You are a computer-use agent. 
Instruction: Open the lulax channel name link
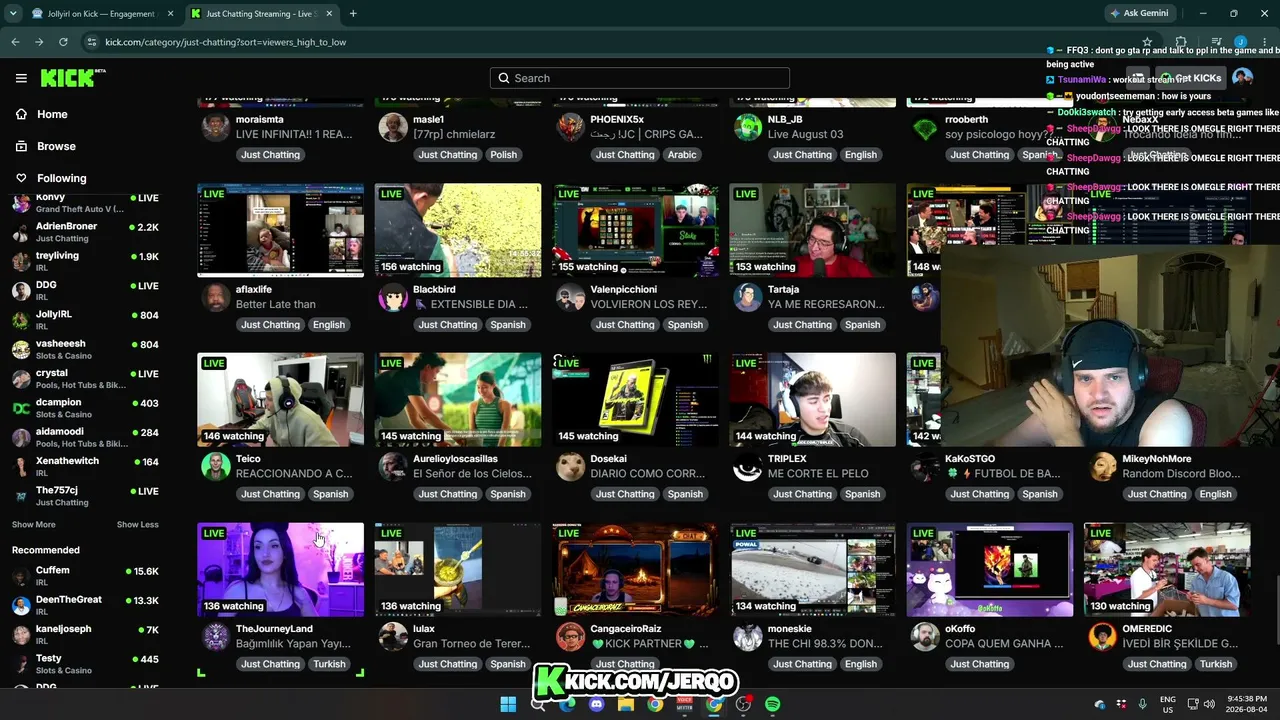tap(425, 629)
